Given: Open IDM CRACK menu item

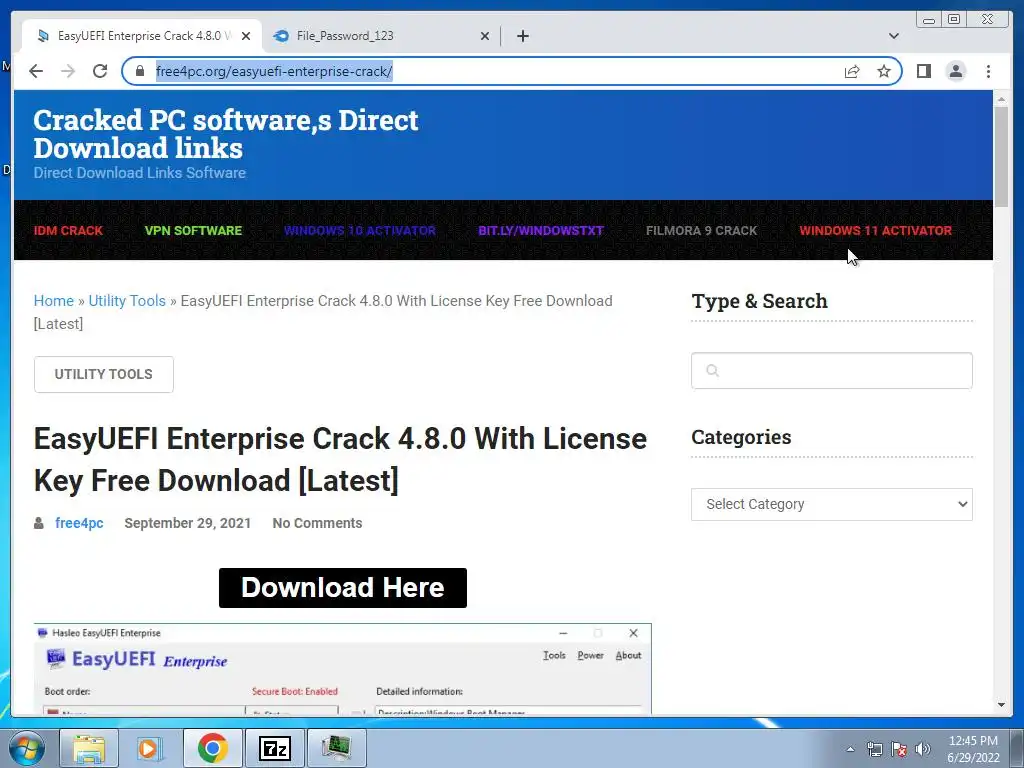Looking at the screenshot, I should (x=68, y=231).
